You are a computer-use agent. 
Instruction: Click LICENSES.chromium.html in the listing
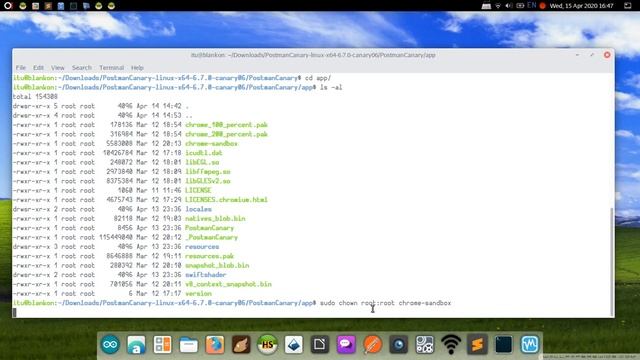coord(226,200)
